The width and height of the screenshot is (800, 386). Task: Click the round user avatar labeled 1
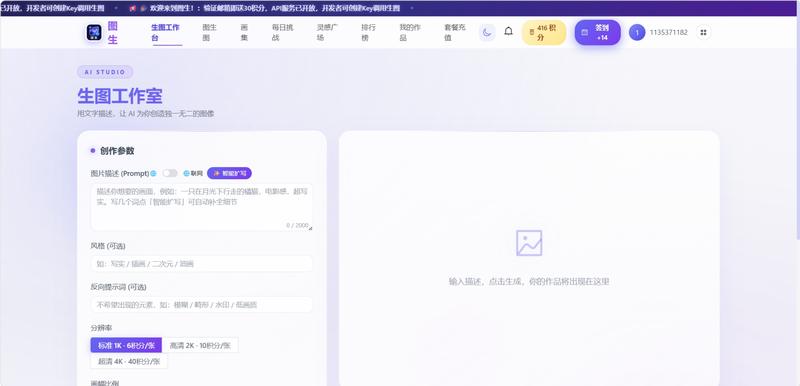click(637, 33)
